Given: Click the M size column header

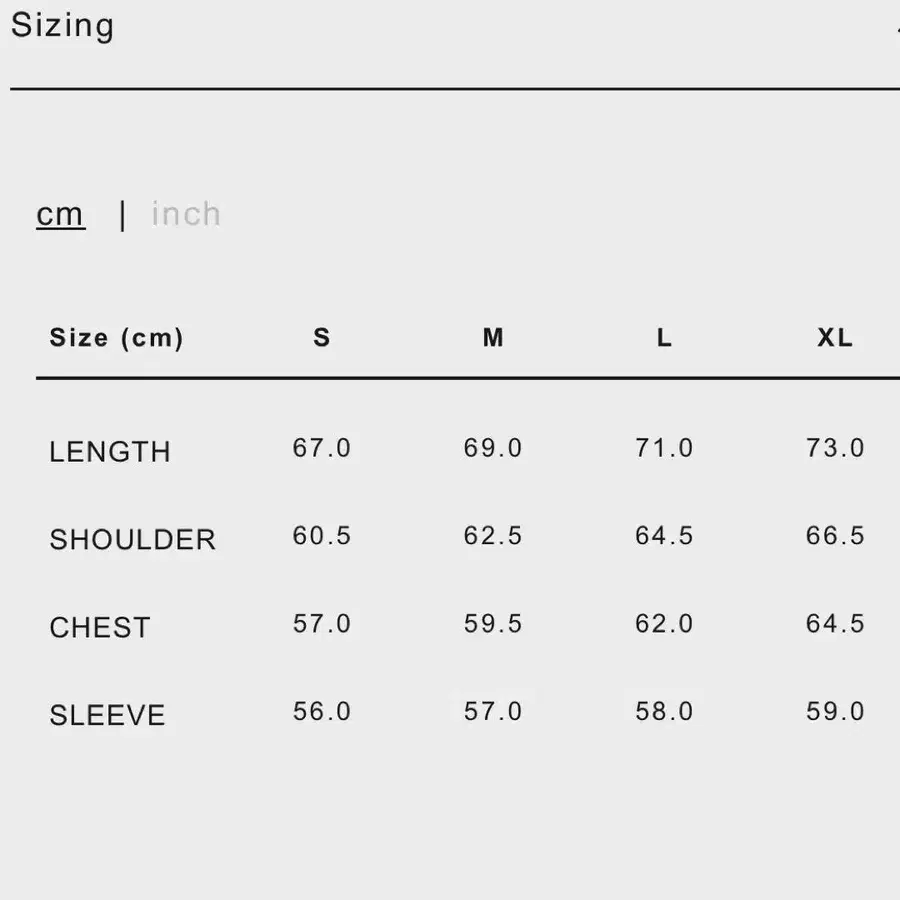Looking at the screenshot, I should [493, 338].
